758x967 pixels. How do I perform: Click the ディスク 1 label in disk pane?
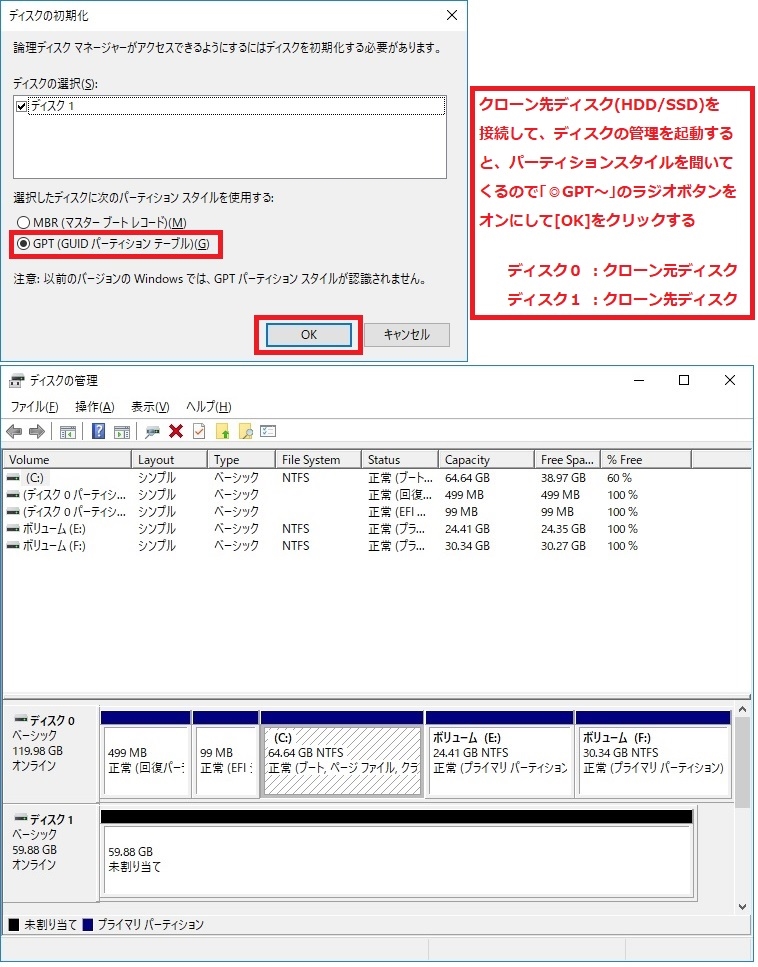[x=52, y=819]
